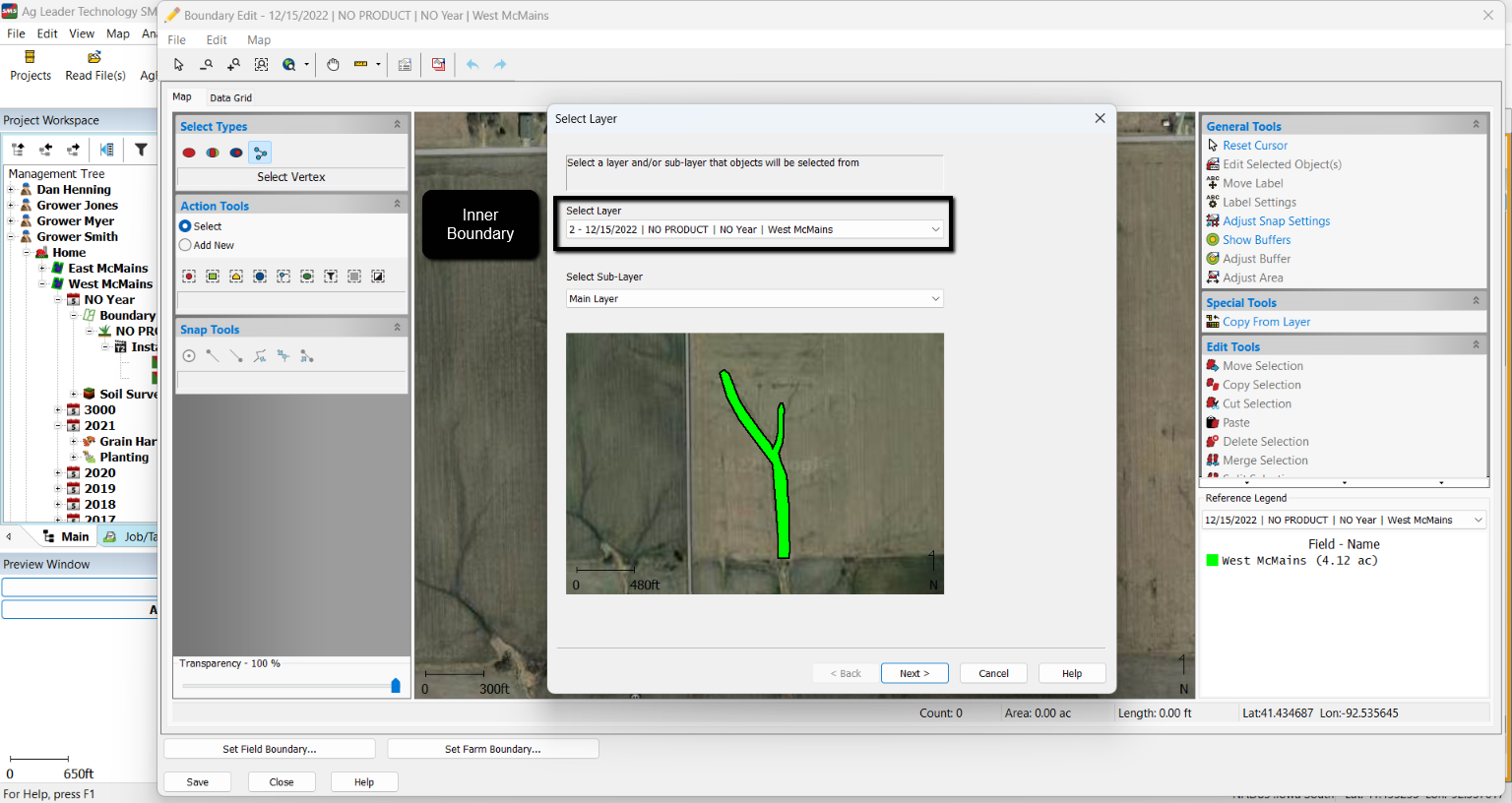1512x803 pixels.
Task: Click the Next button in the dialog
Action: (913, 673)
